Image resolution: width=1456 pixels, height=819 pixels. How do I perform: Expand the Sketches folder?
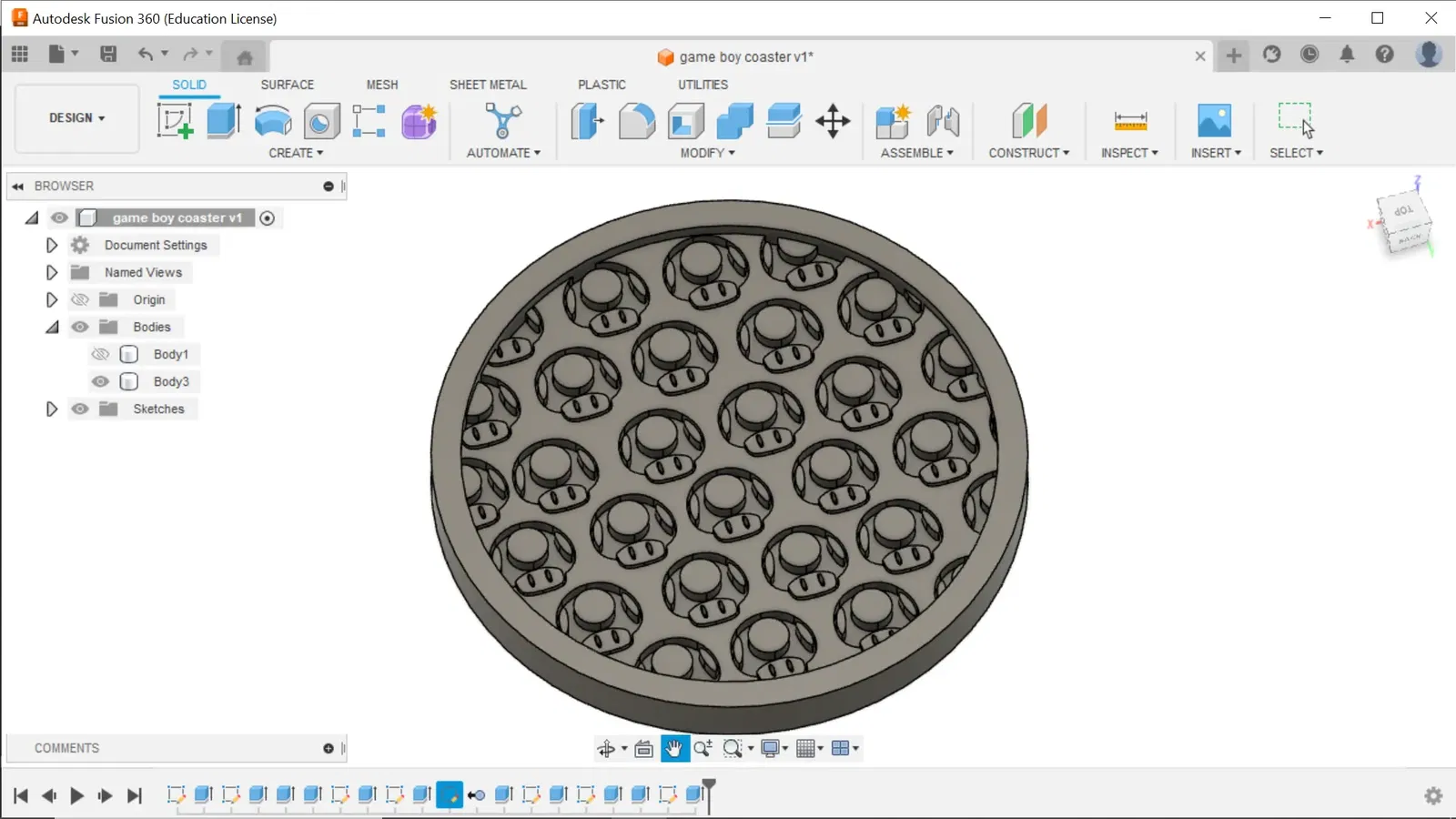click(x=52, y=409)
